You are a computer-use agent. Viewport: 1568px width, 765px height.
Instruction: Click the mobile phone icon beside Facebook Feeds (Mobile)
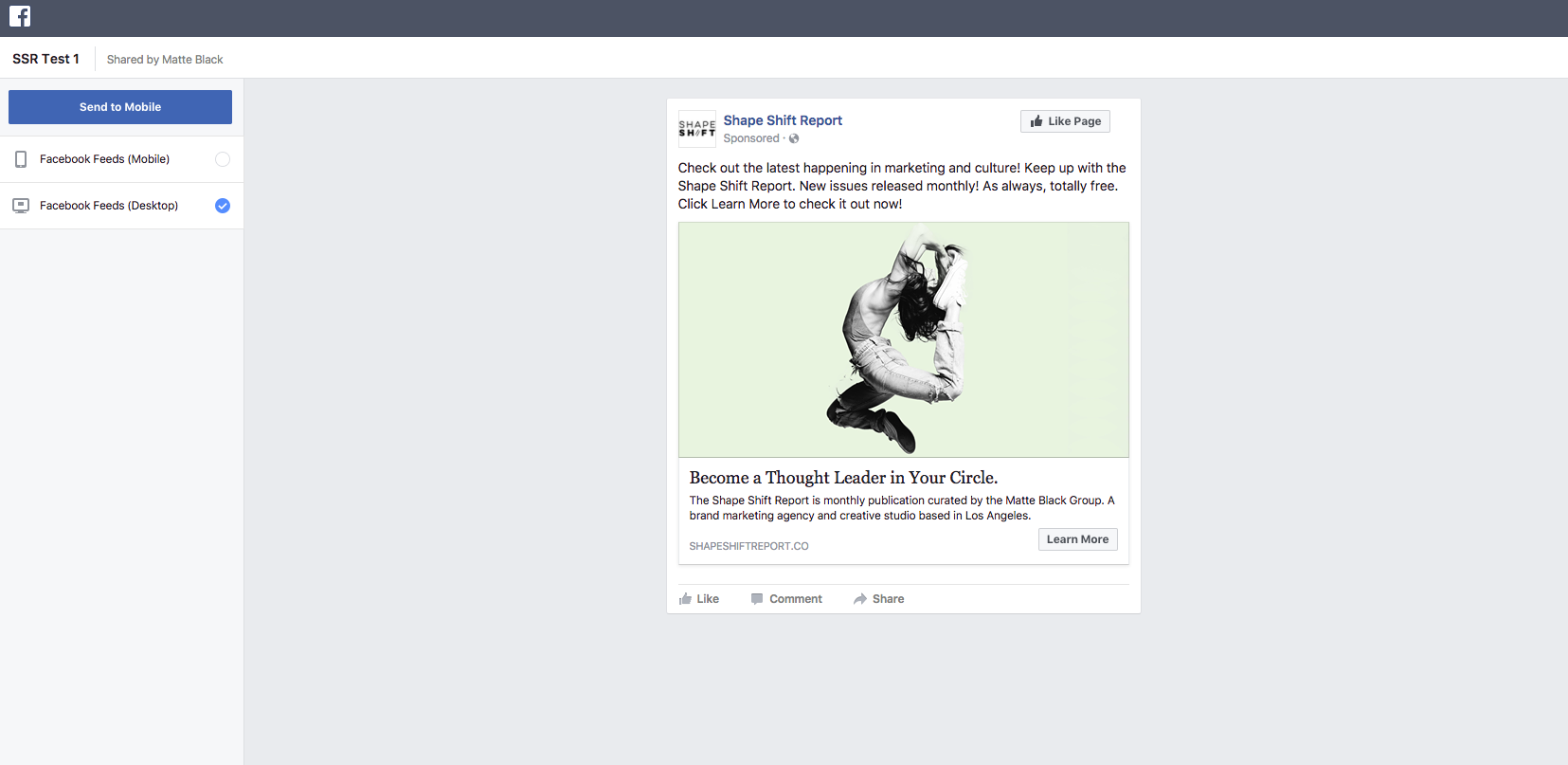21,159
